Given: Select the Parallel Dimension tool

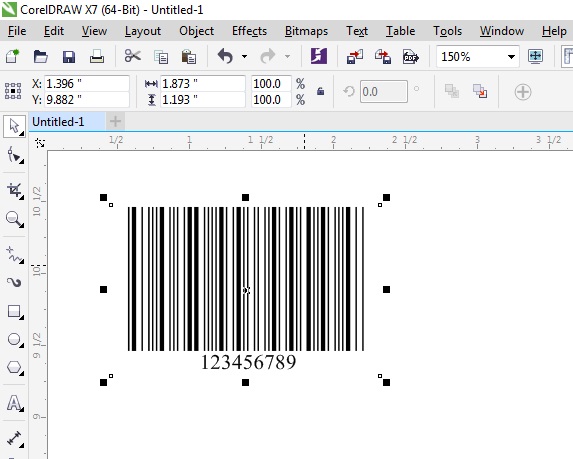Looking at the screenshot, I should point(15,439).
